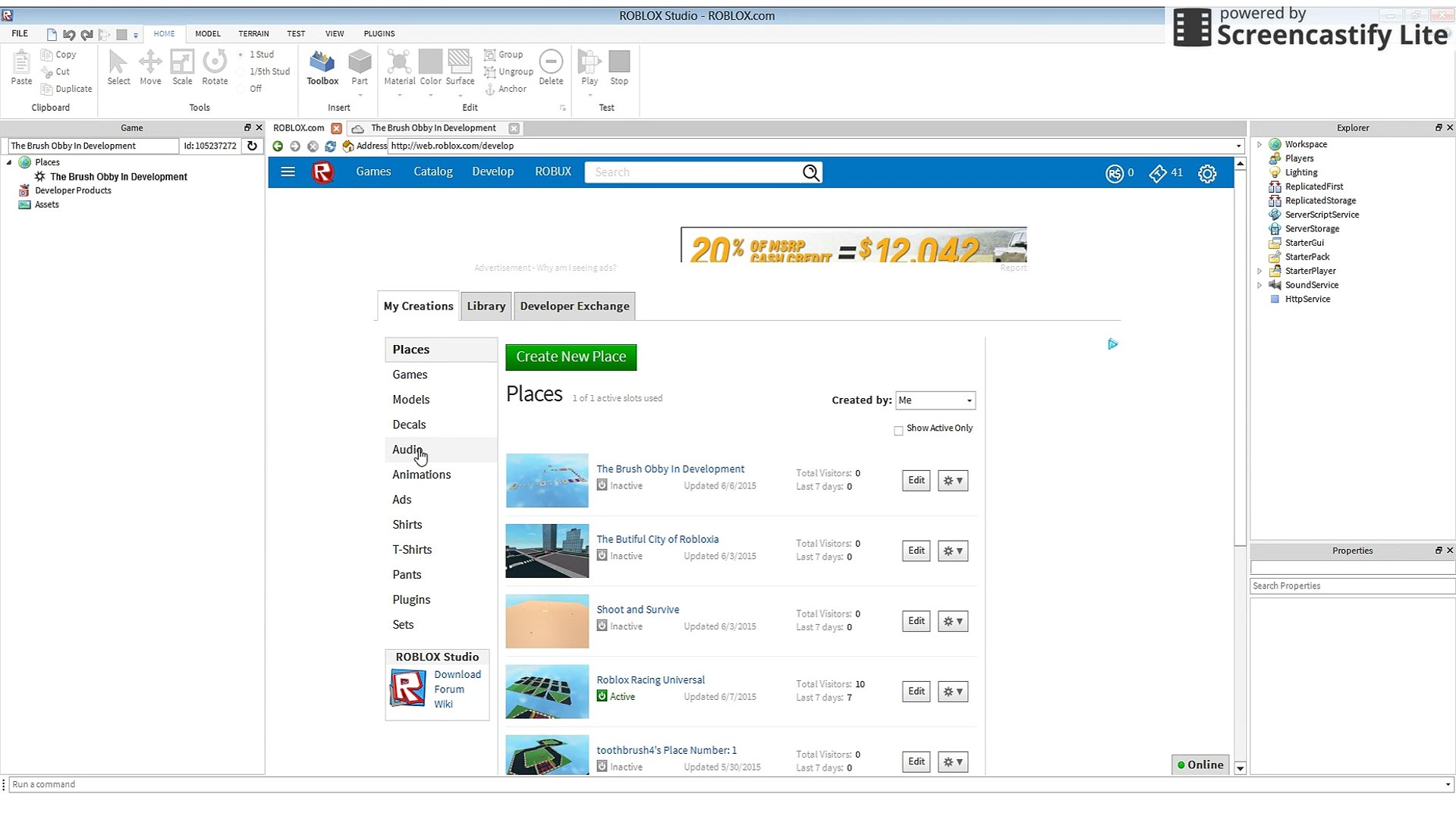Click the website Search field

[693, 173]
